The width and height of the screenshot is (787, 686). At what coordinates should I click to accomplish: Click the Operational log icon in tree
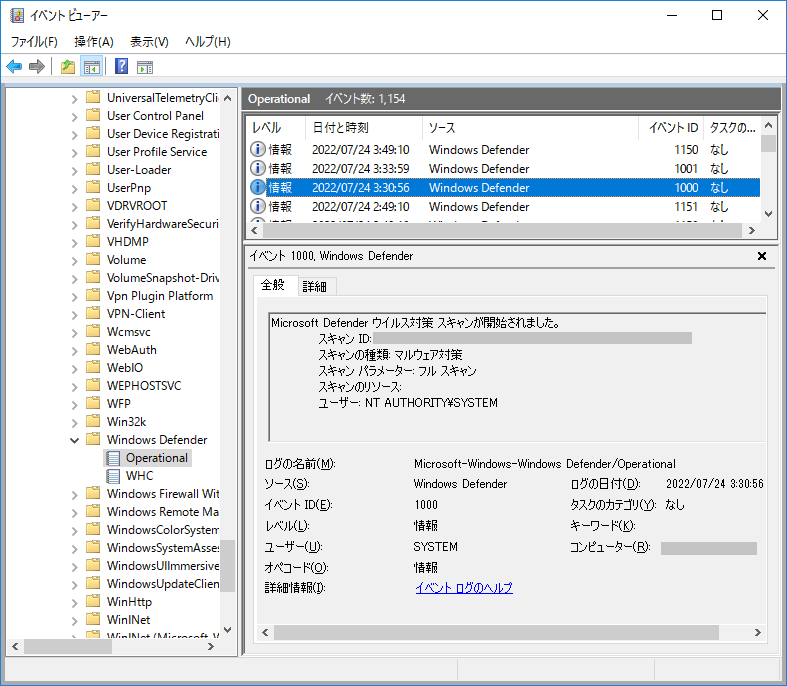point(114,458)
